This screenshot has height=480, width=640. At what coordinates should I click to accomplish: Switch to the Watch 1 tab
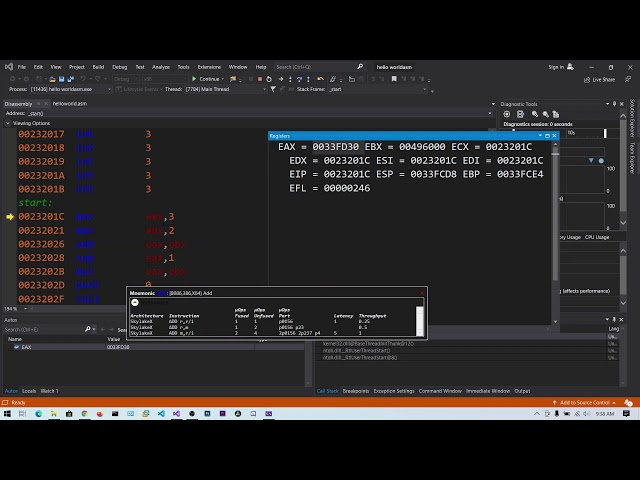click(49, 391)
